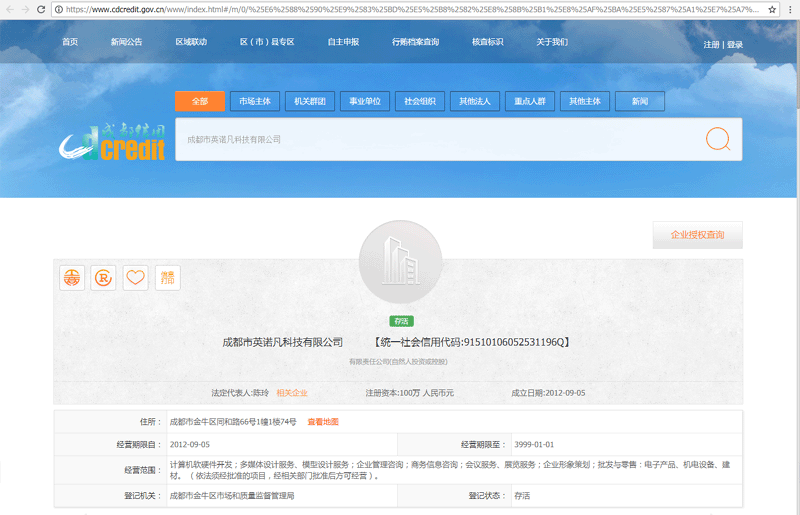Click the 相关企业 link
800x515 pixels.
292,393
